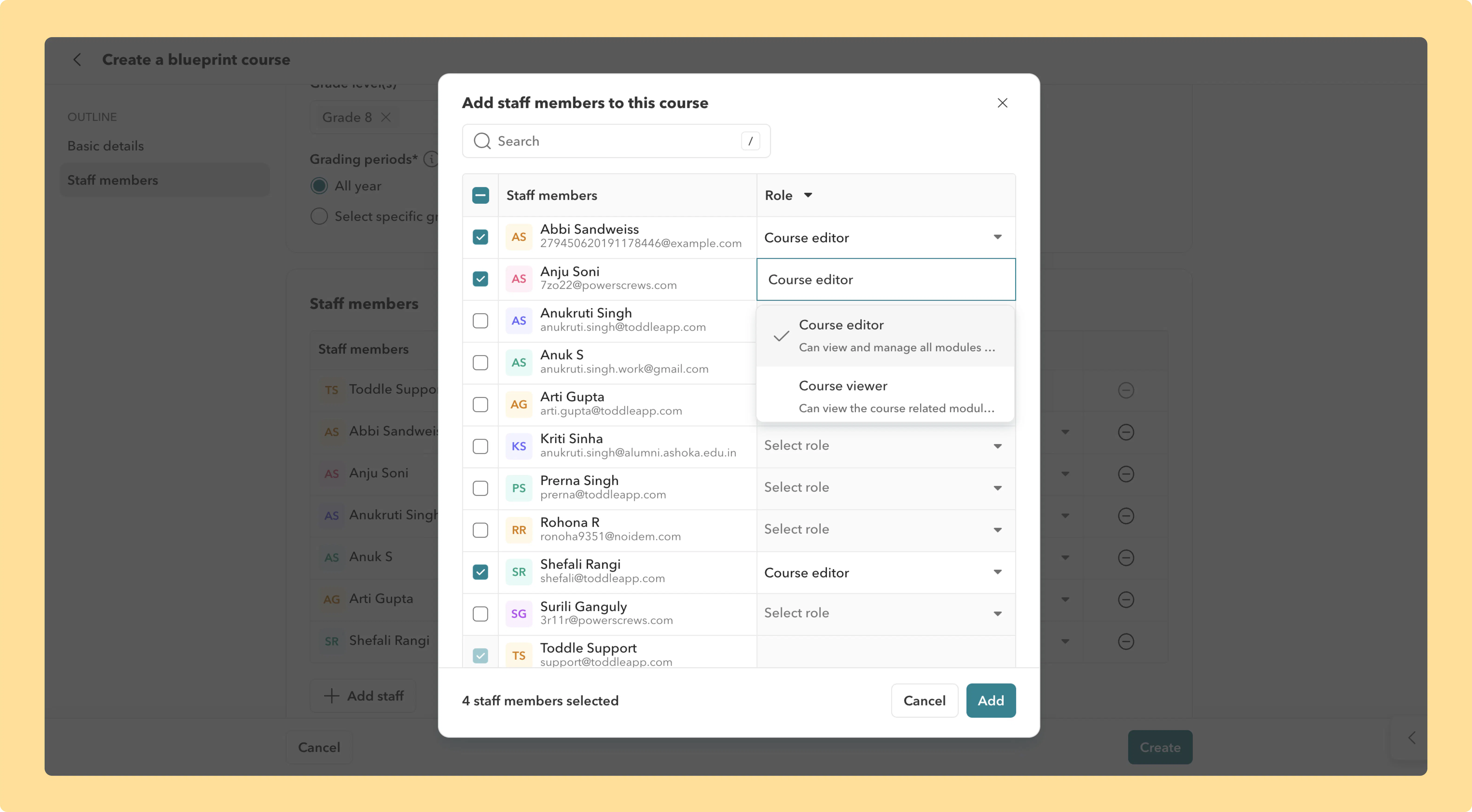Remove third staff row in background table
Image resolution: width=1472 pixels, height=812 pixels.
point(1126,474)
